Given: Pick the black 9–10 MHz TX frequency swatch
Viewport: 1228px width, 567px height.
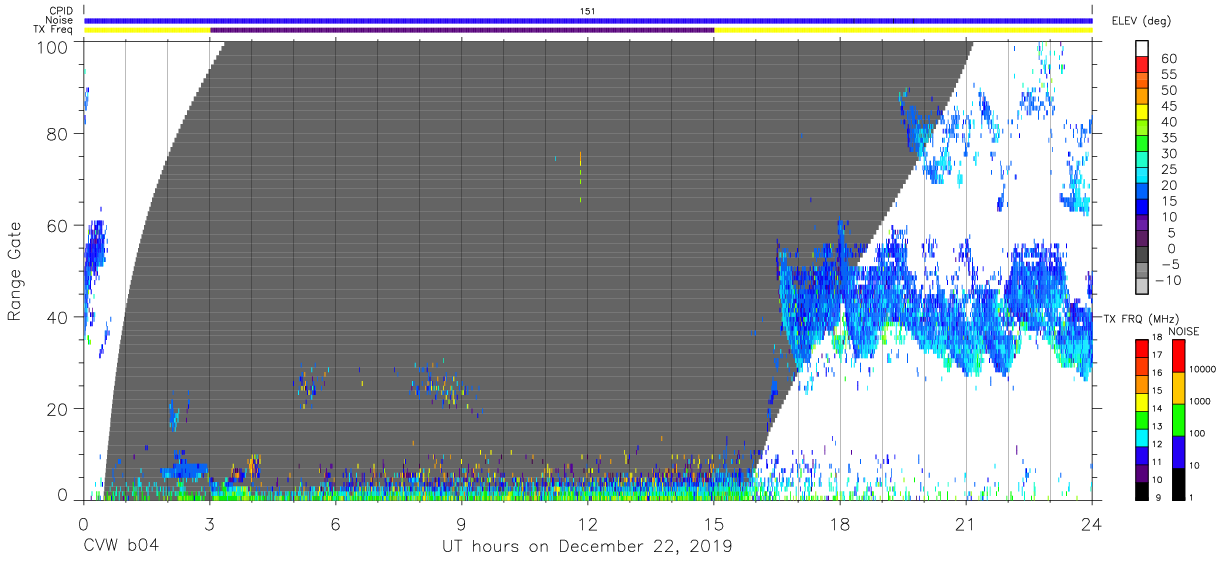Looking at the screenshot, I should point(1143,490).
